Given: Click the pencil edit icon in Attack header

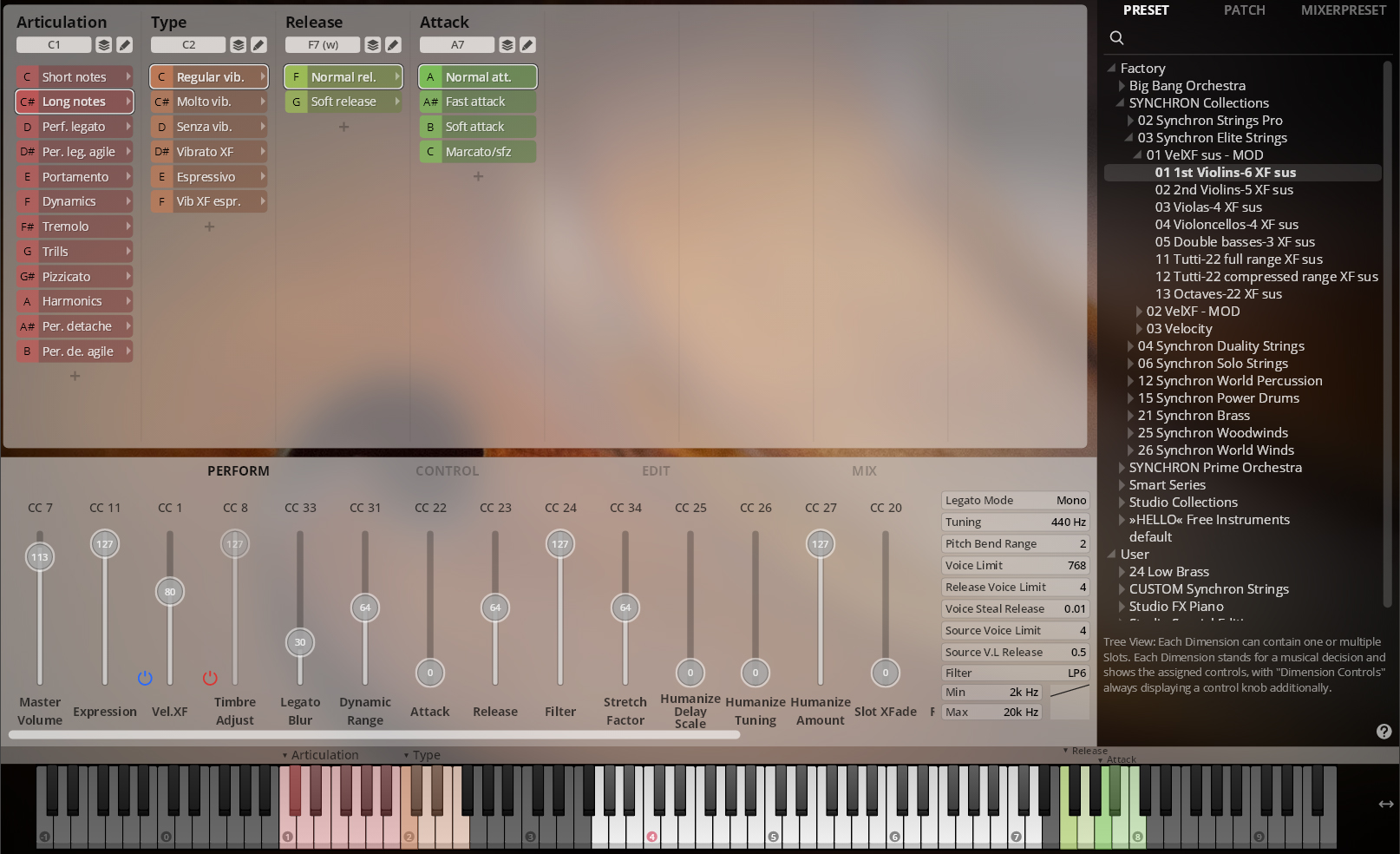Looking at the screenshot, I should (x=527, y=45).
